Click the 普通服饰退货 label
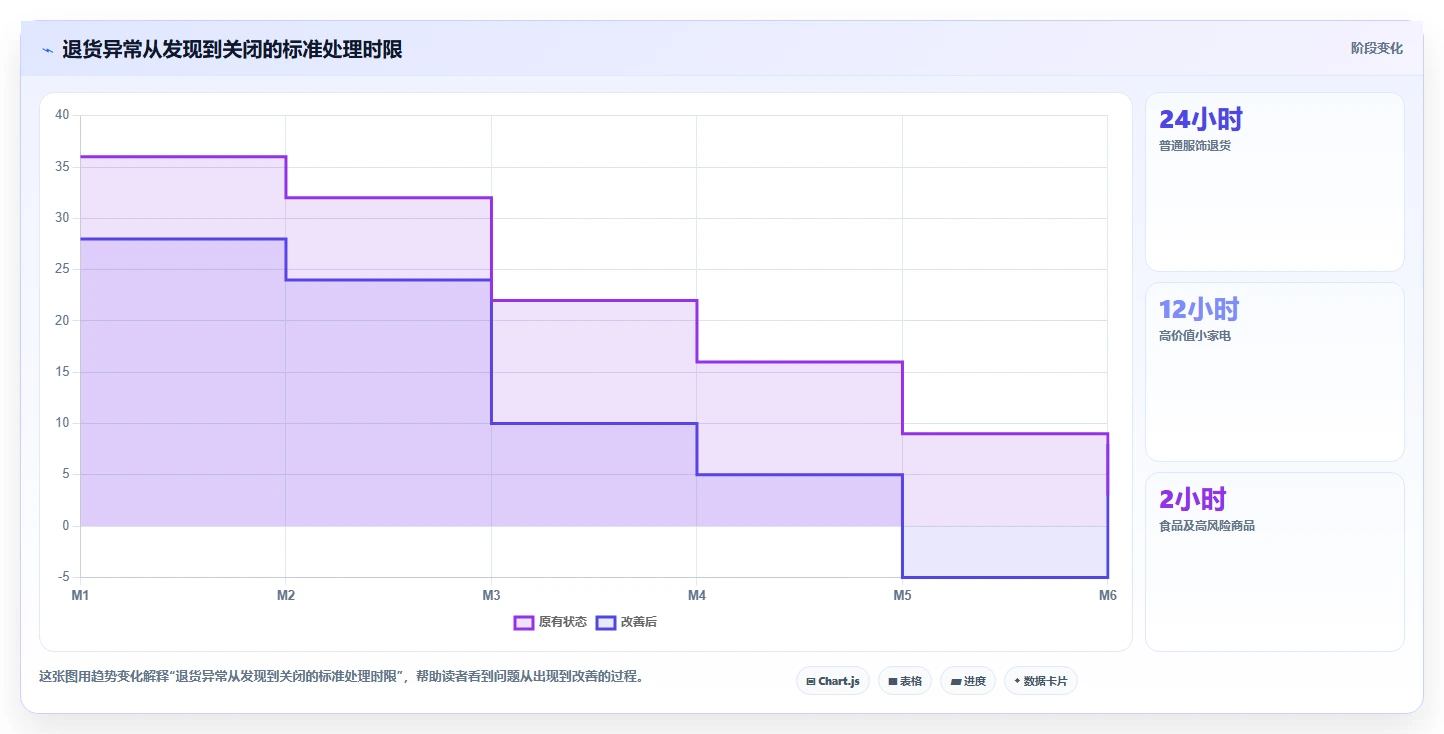1444x734 pixels. pos(1195,146)
